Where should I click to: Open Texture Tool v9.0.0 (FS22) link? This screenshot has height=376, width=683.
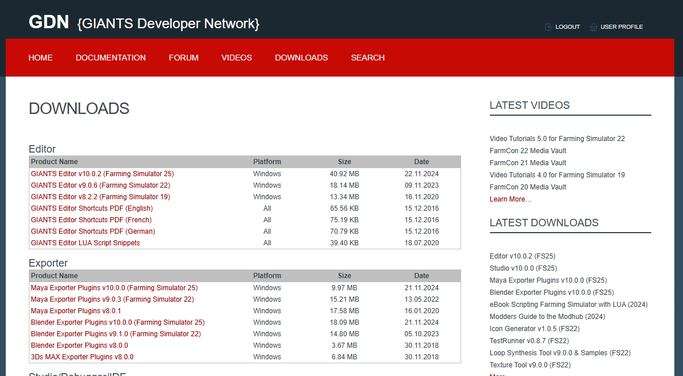point(530,365)
